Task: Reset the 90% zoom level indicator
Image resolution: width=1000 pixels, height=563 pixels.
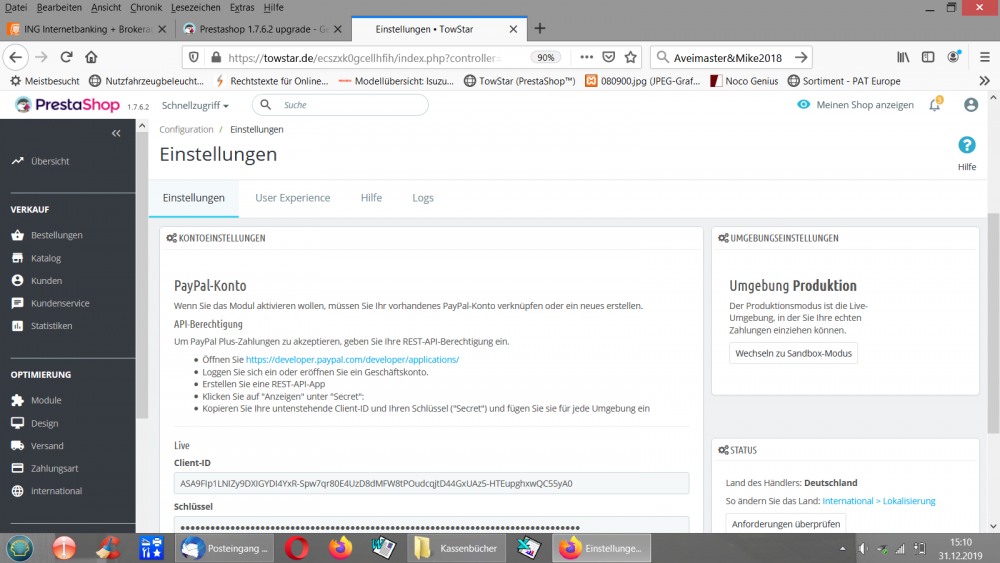Action: (546, 57)
